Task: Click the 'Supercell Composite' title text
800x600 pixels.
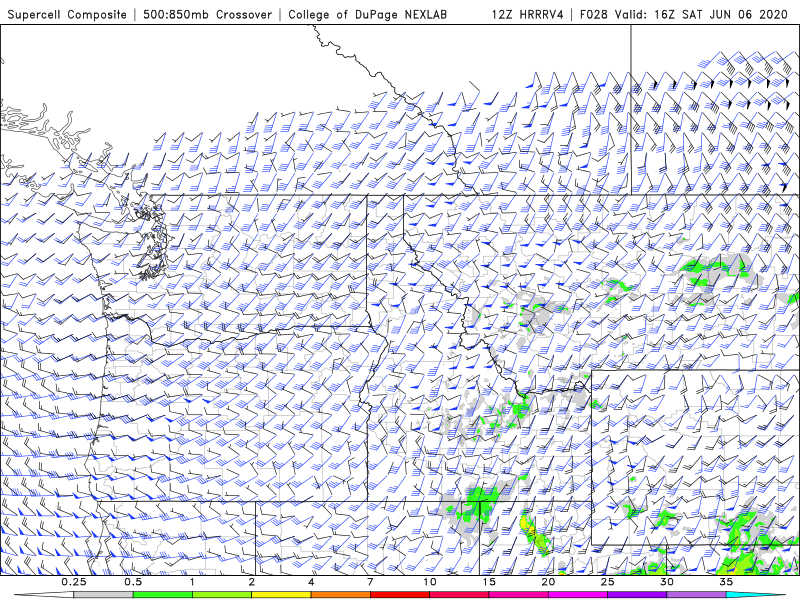Action: pyautogui.click(x=67, y=14)
